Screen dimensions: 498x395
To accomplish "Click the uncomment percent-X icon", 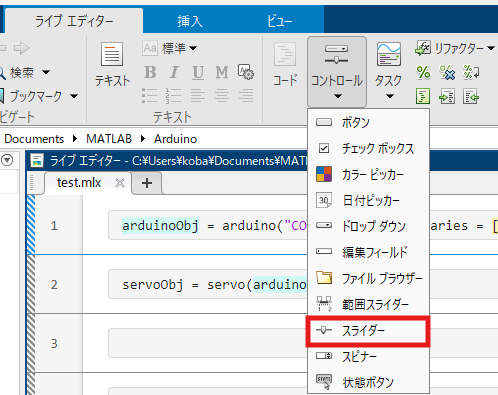I will coord(447,72).
